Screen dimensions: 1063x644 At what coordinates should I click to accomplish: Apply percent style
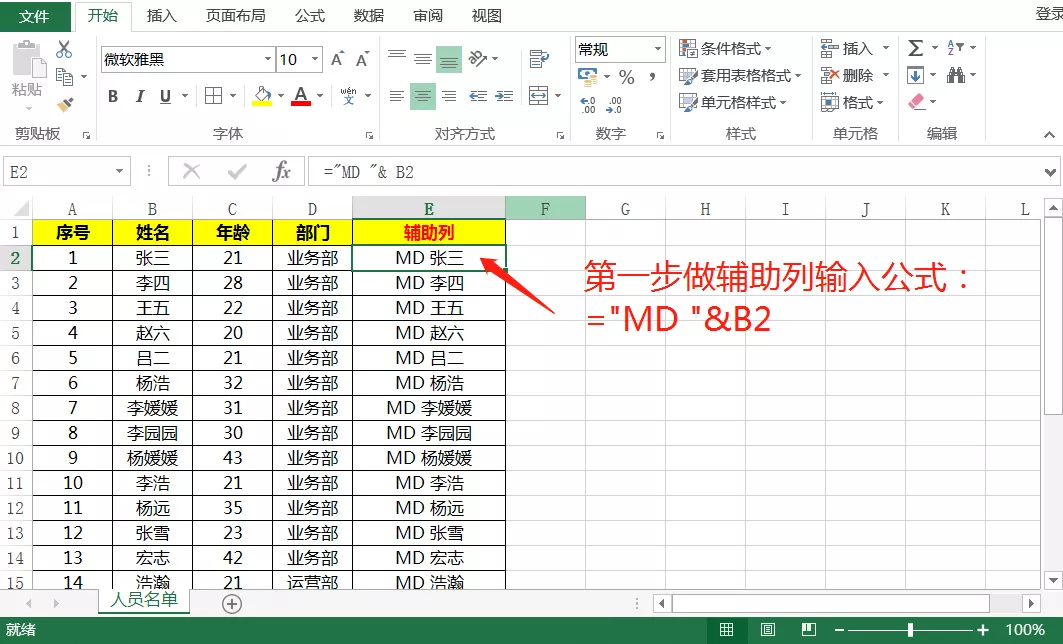[627, 77]
